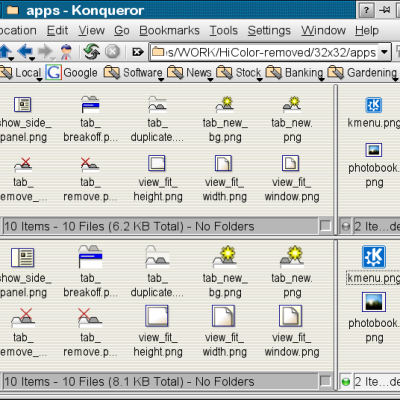Screen dimensions: 400x400
Task: Select tab_new_bg.png in the bottom pane
Action: tap(225, 257)
